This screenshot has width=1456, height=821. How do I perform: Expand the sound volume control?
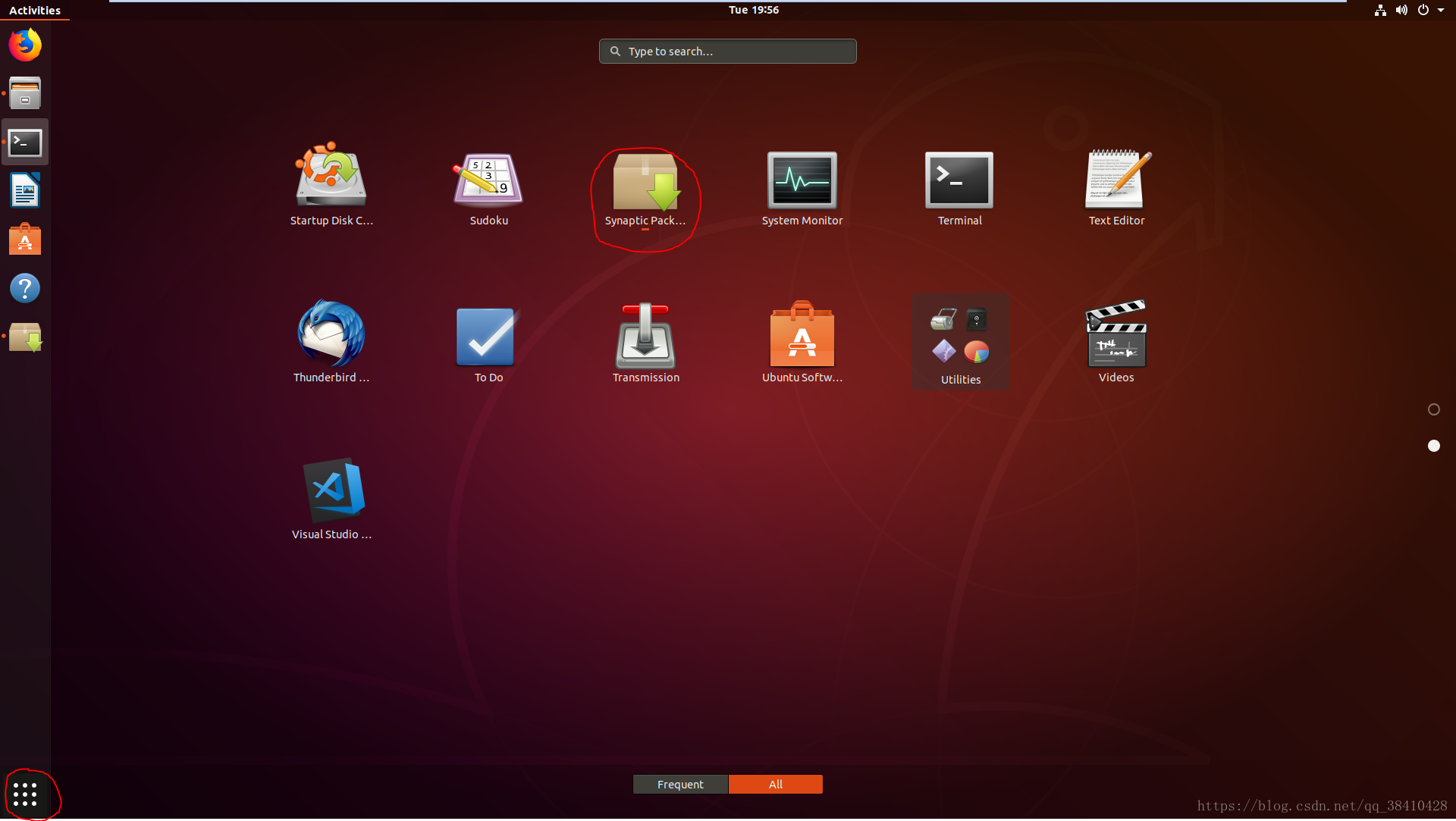coord(1400,10)
